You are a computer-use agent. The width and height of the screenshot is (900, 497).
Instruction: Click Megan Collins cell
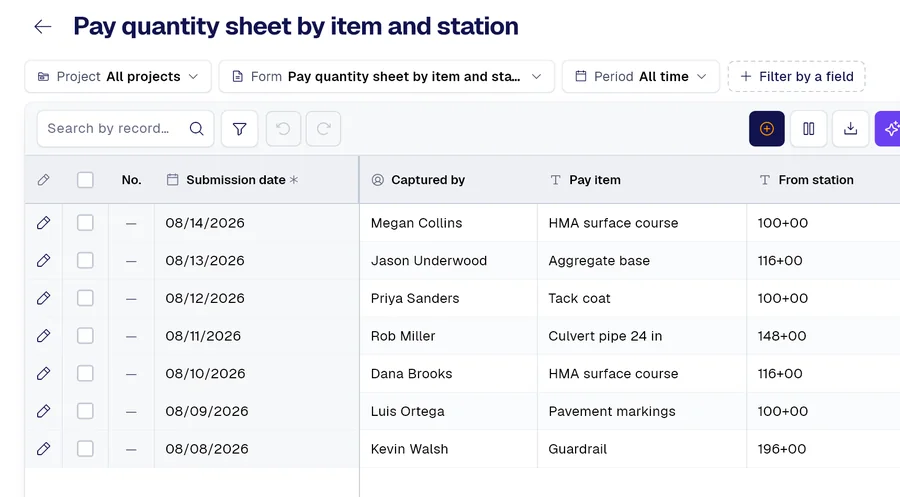click(449, 223)
